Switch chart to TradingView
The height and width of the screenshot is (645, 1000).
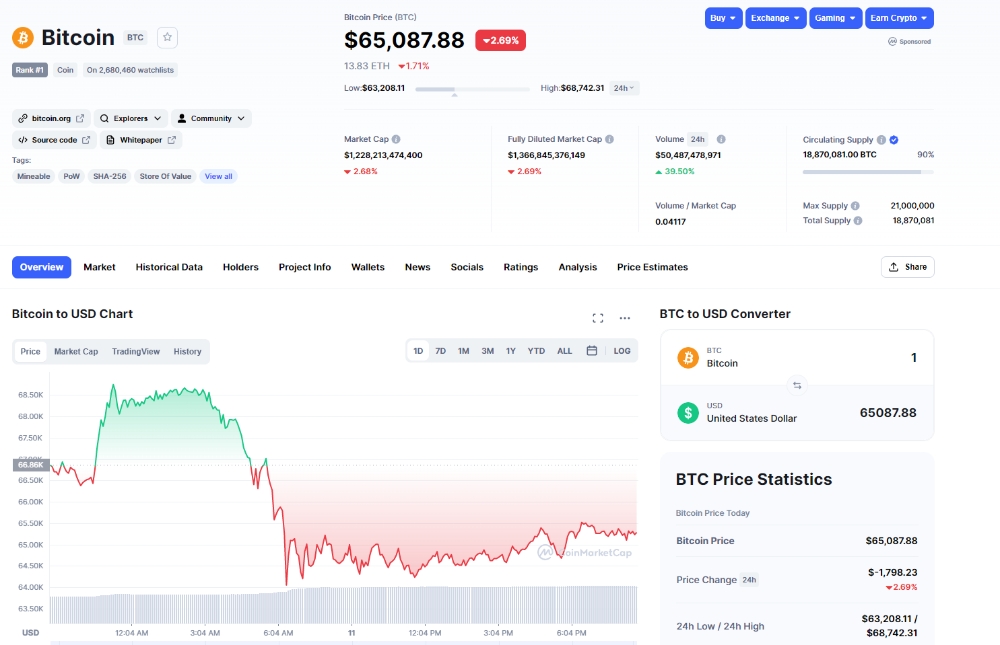click(x=136, y=352)
